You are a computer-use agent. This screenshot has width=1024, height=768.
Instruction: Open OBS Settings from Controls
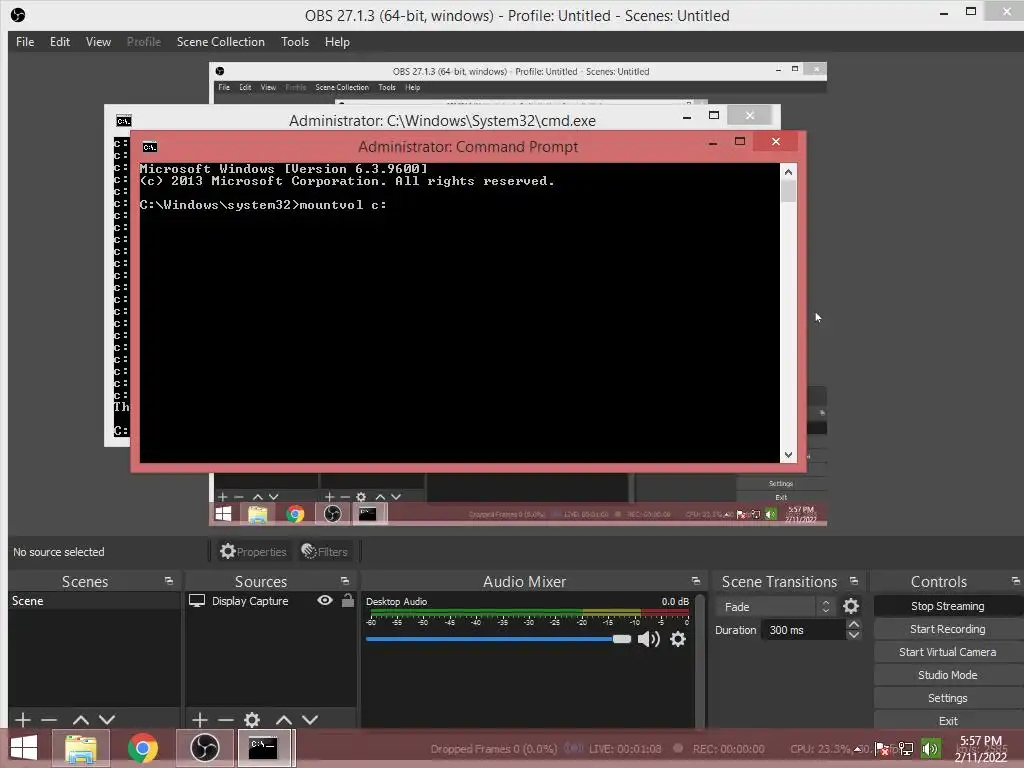pyautogui.click(x=948, y=698)
